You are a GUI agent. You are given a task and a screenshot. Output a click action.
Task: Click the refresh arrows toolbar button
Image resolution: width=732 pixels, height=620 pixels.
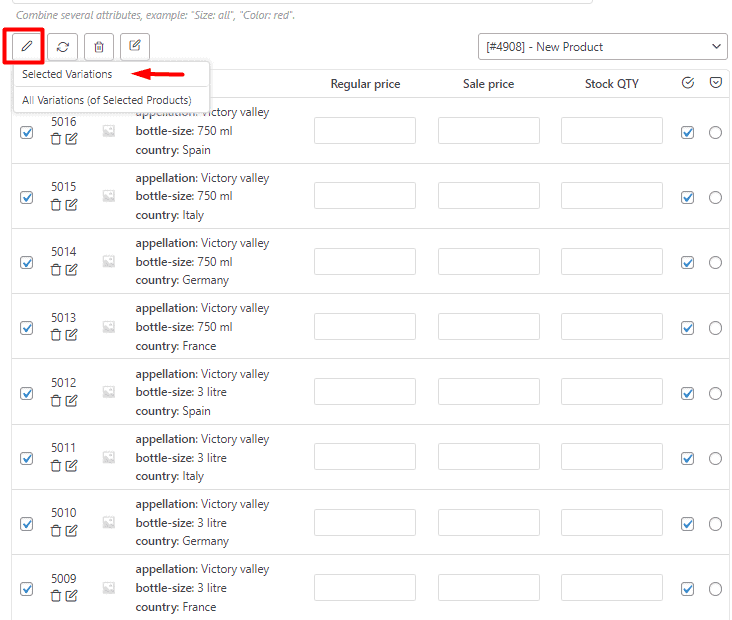(63, 46)
